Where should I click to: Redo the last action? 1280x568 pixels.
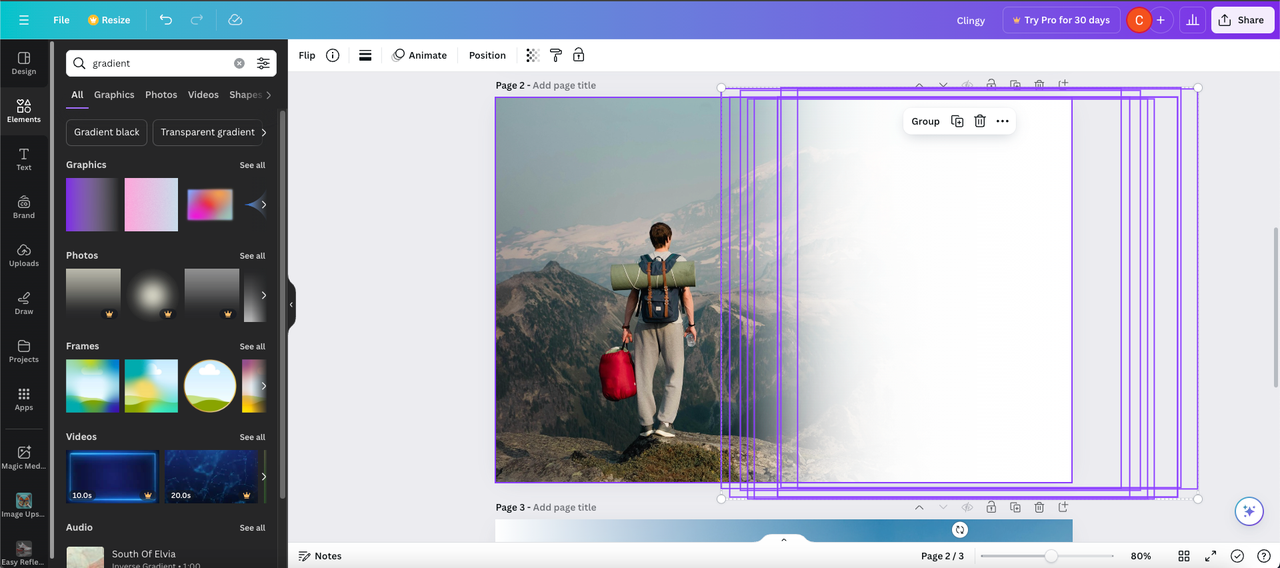(197, 20)
